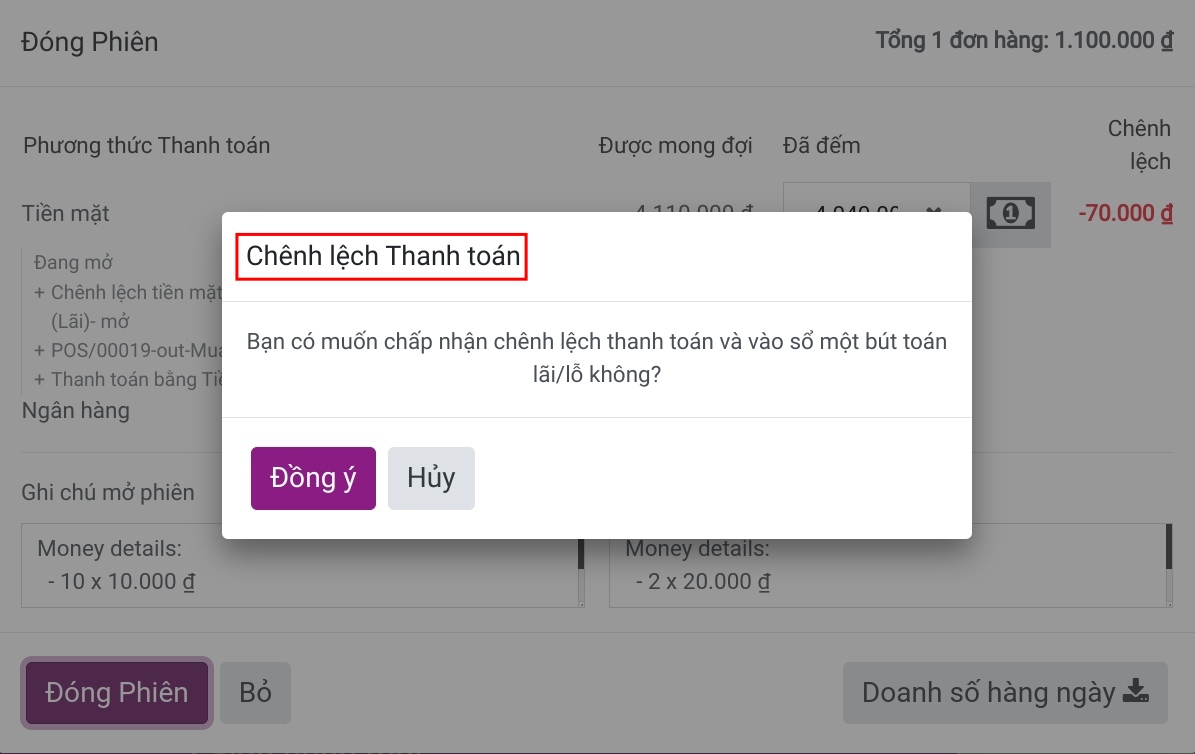
Task: Open the -70.000 đ difference link
Action: (x=1124, y=213)
